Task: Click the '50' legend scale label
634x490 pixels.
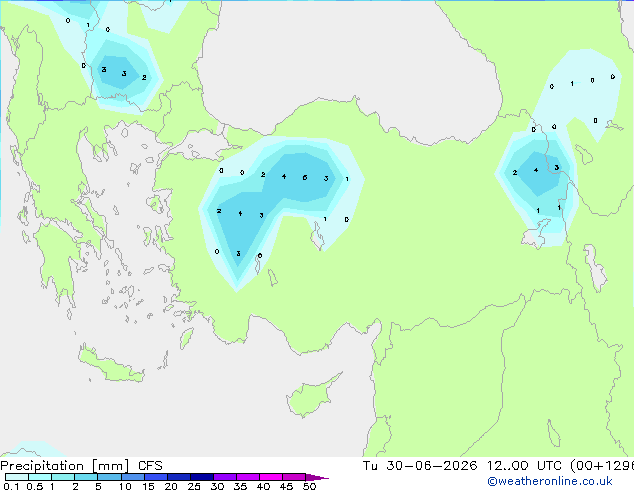Action: [x=310, y=486]
